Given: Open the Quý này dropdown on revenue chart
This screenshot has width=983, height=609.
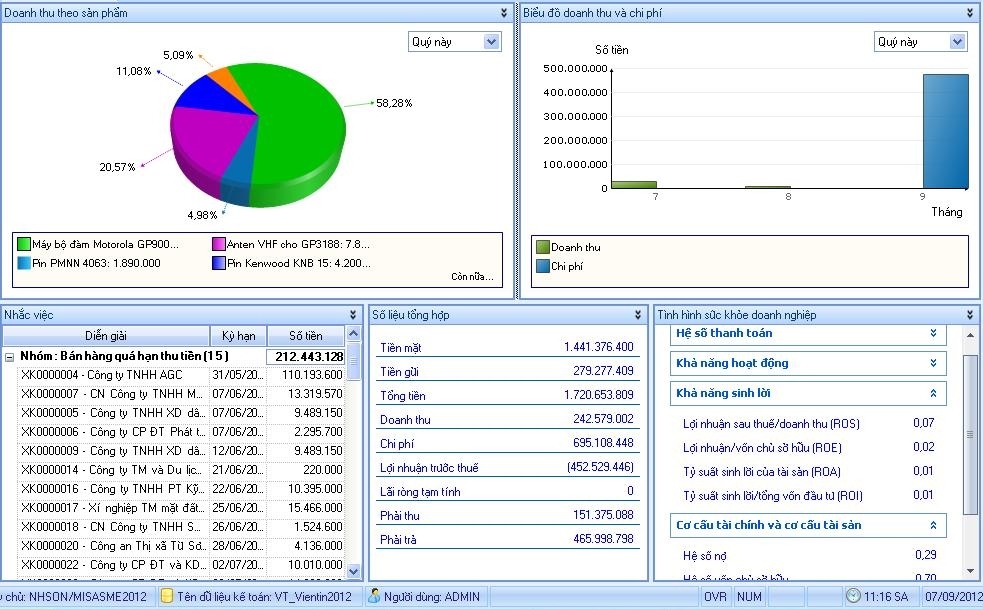Looking at the screenshot, I should pyautogui.click(x=957, y=42).
